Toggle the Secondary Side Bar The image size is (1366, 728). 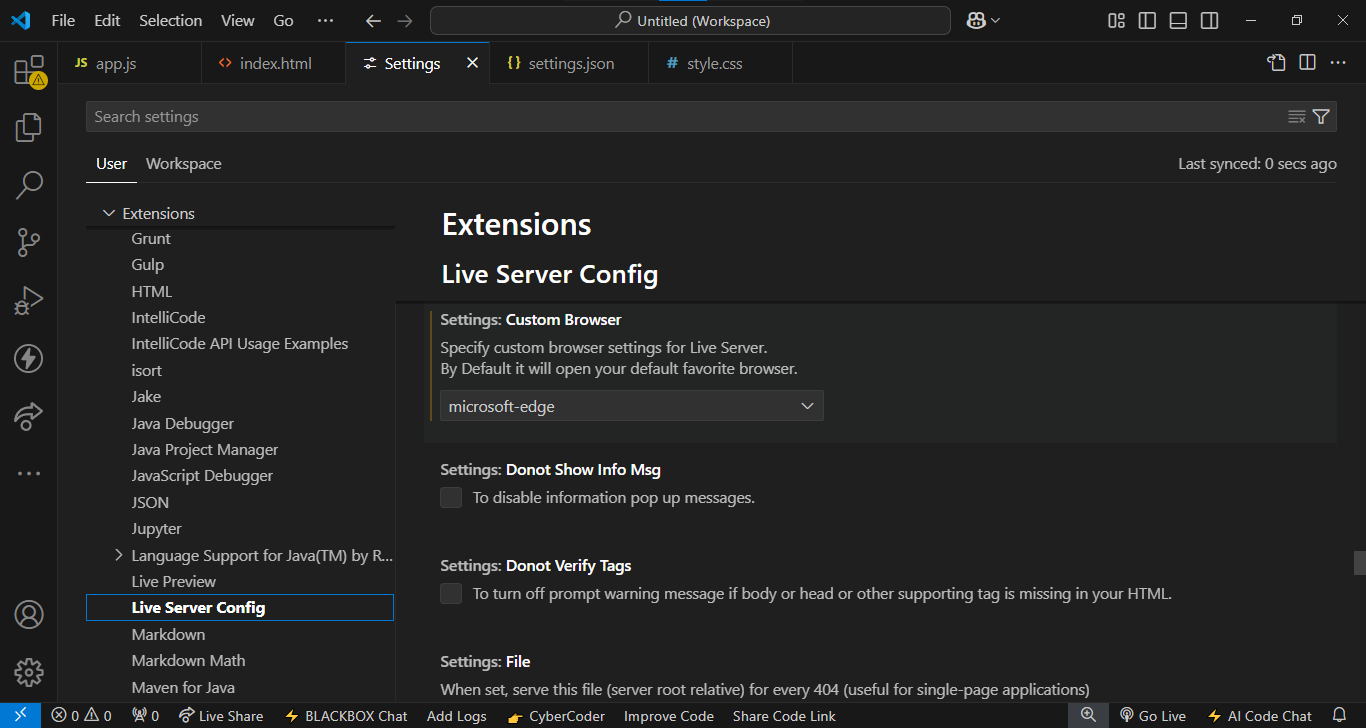pyautogui.click(x=1210, y=20)
